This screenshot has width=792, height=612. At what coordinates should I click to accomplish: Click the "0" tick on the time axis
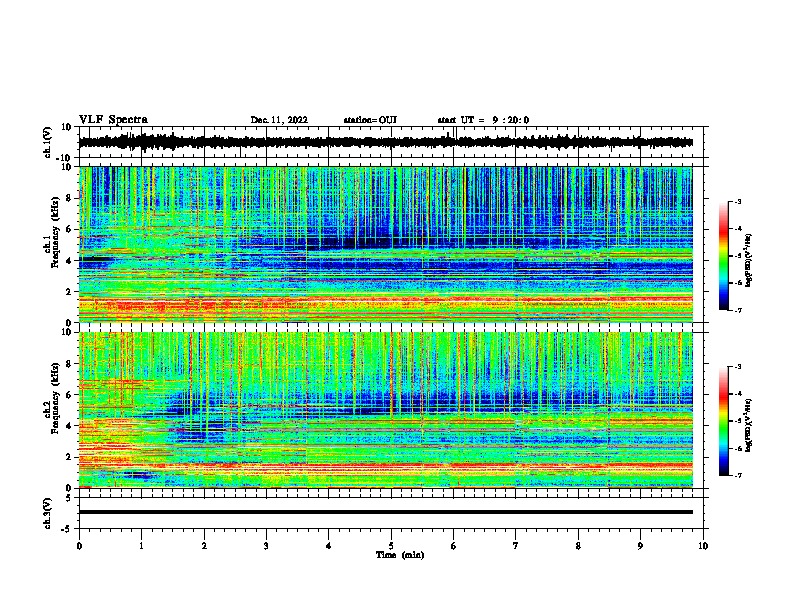(79, 546)
